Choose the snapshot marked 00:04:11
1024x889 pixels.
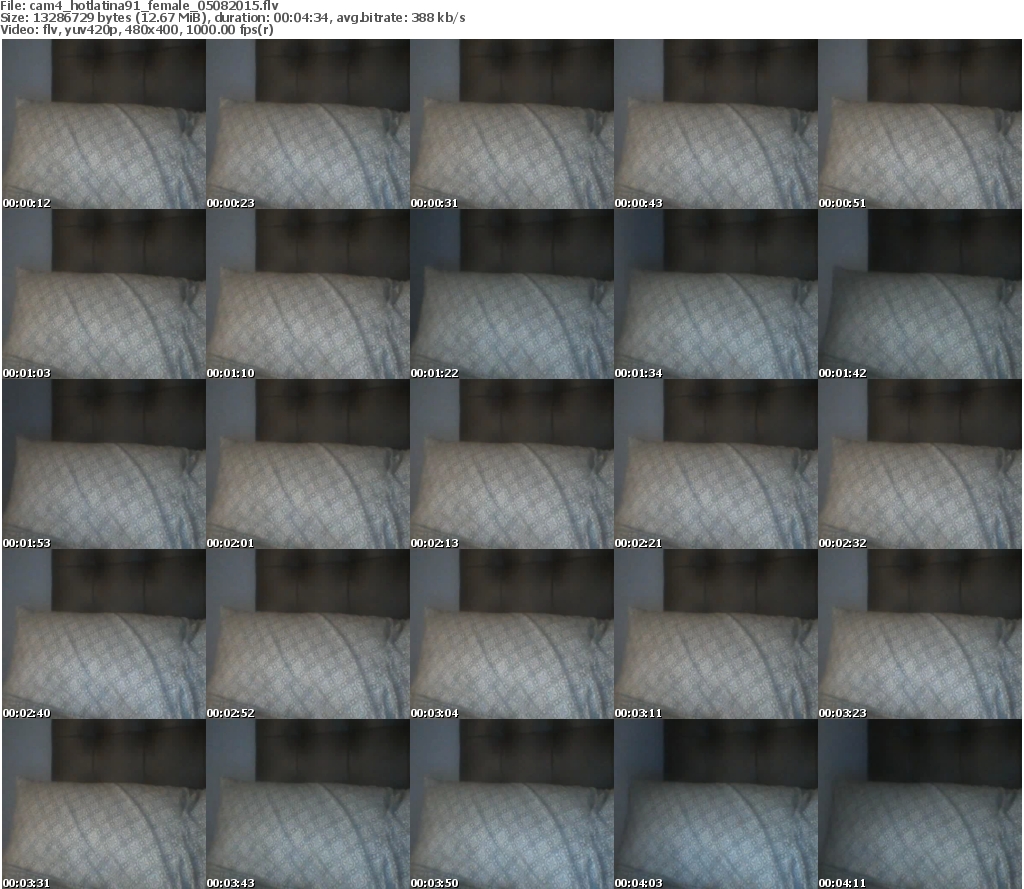click(920, 803)
